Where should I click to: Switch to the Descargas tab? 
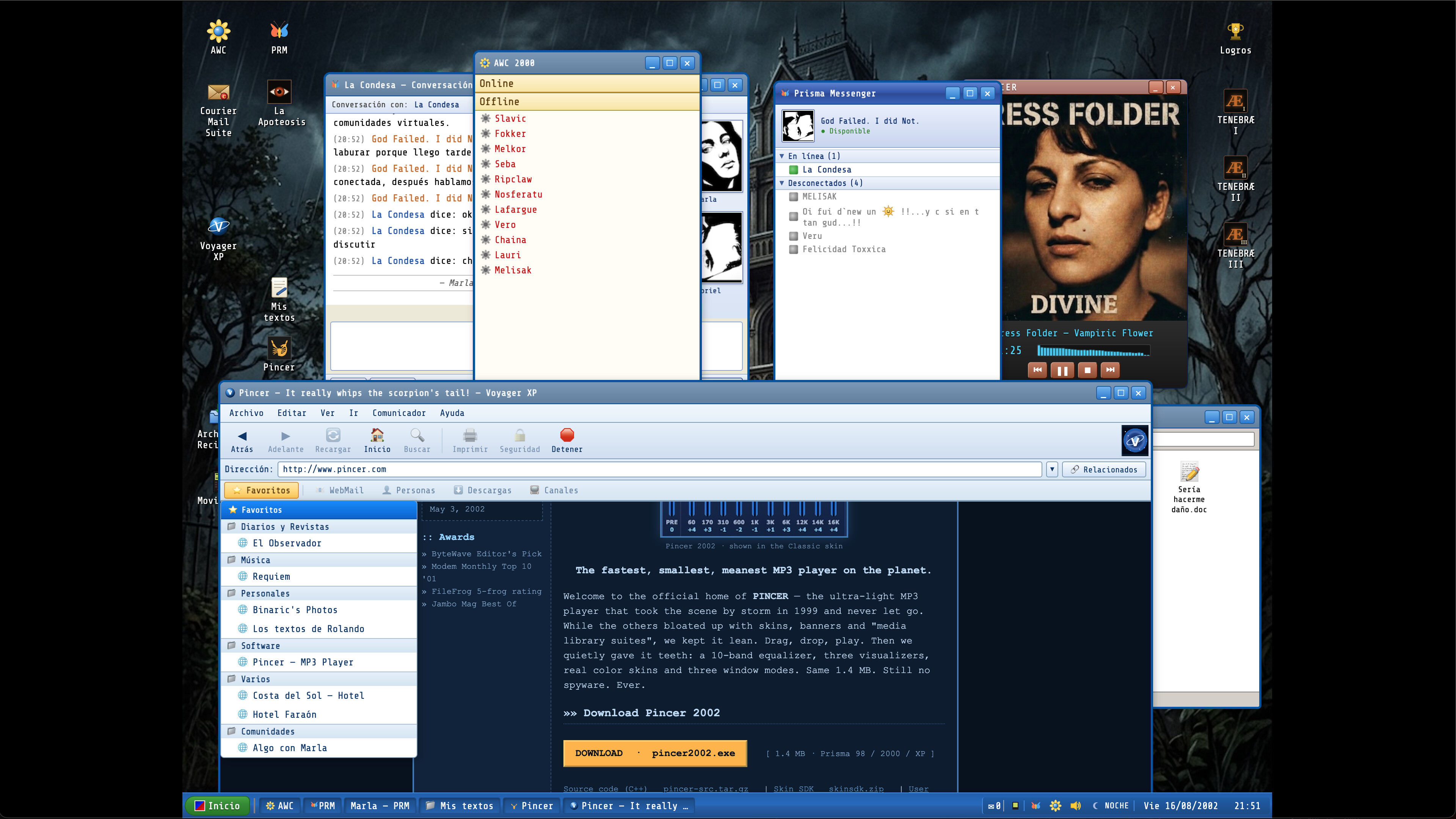click(x=483, y=491)
